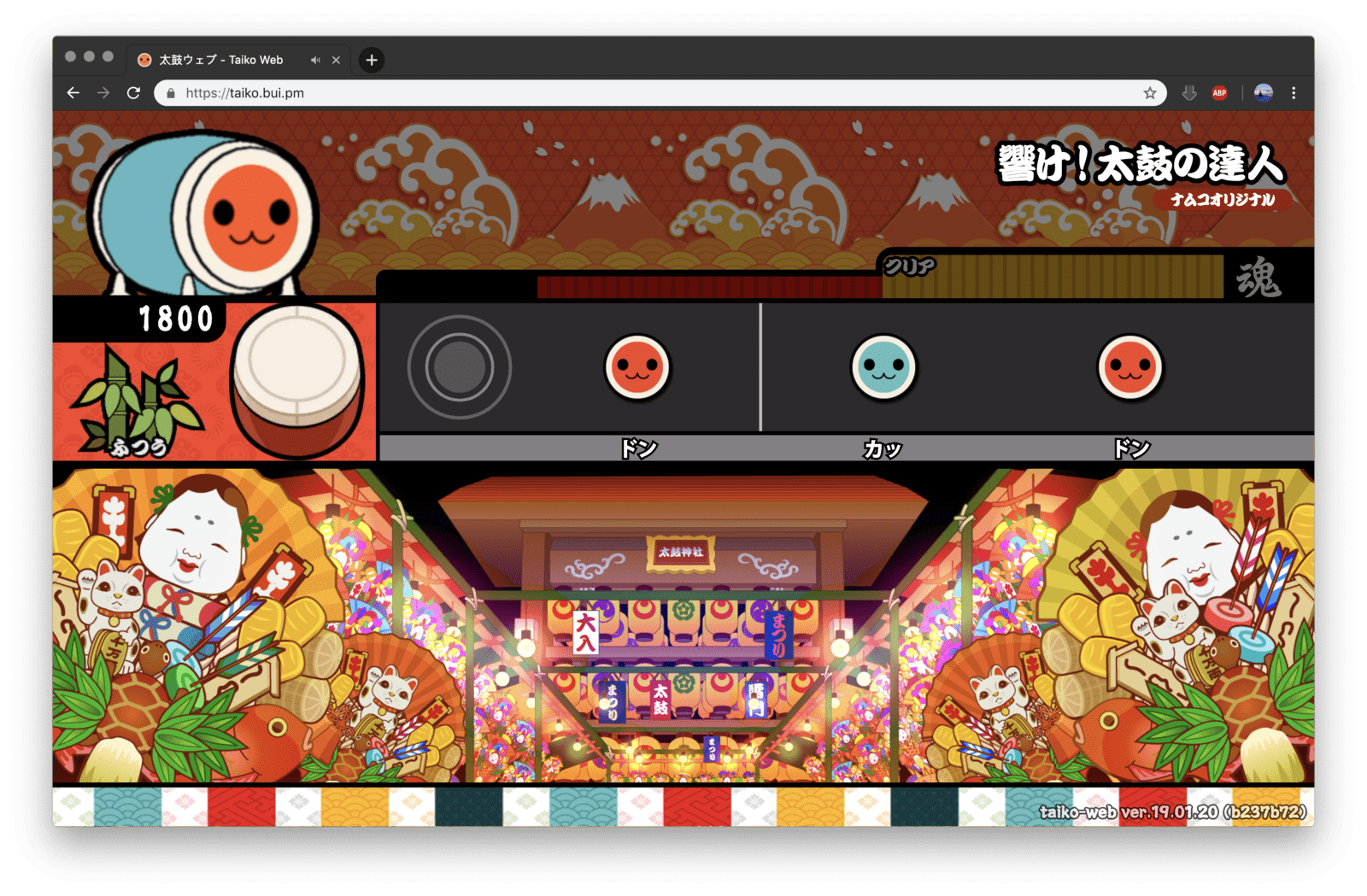Click the macOS green zoom window button
Viewport: 1367px width, 896px height.
108,56
